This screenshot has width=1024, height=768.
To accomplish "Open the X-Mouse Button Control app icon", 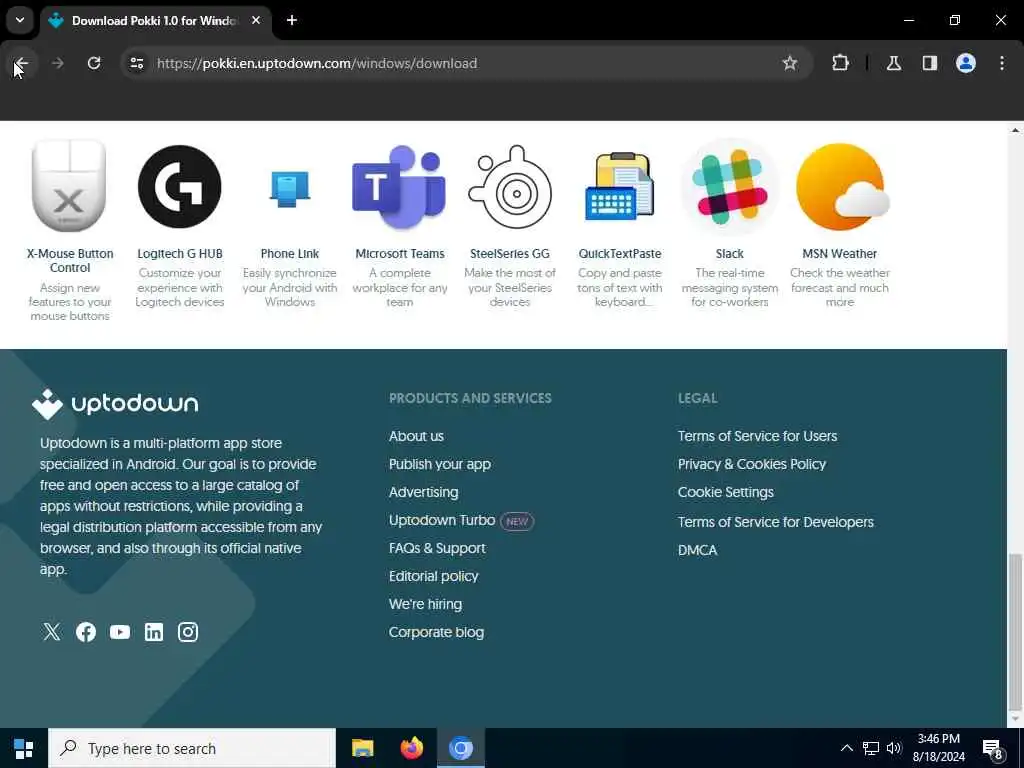I will (69, 186).
